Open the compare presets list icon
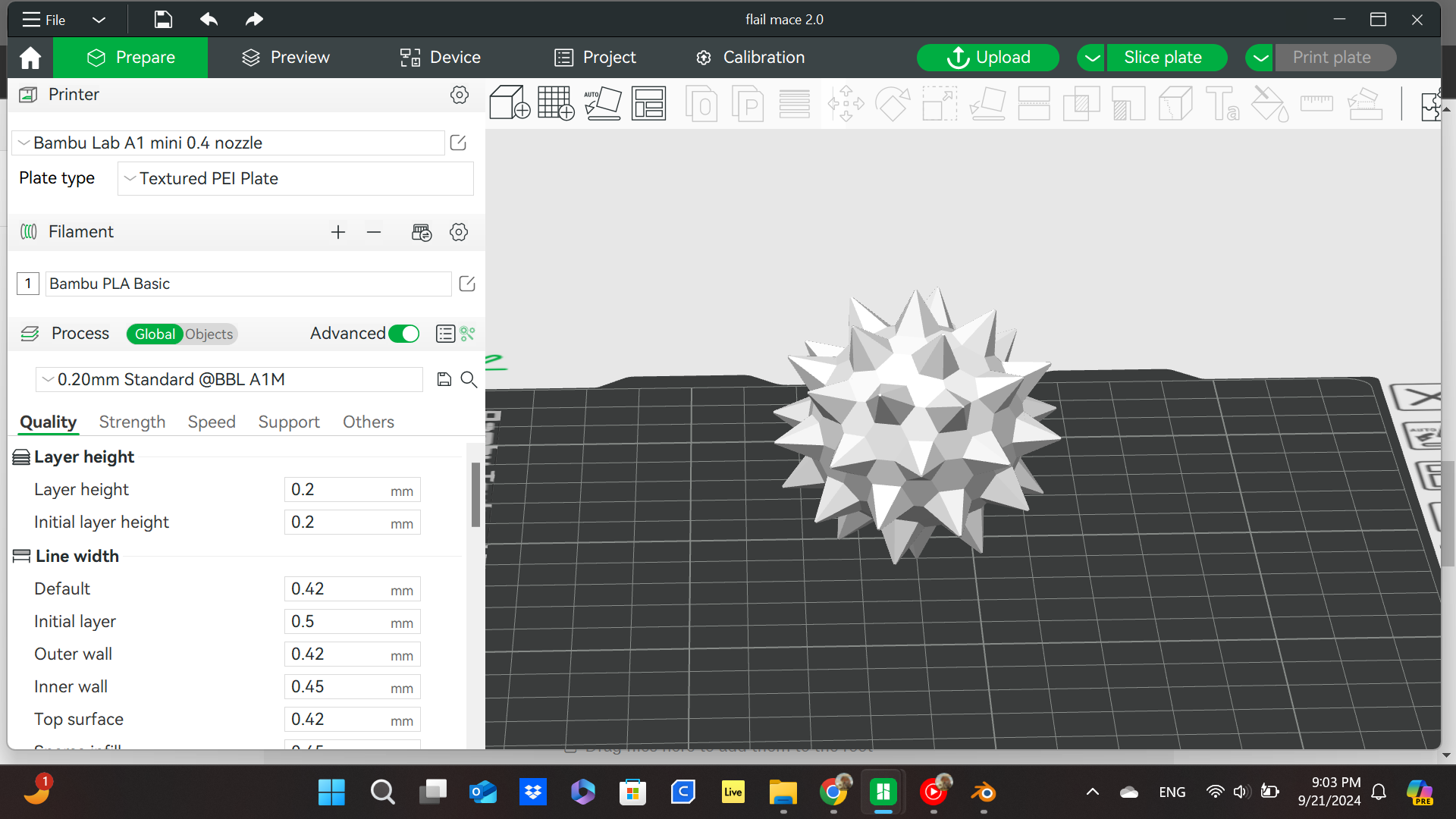1456x819 pixels. point(445,334)
